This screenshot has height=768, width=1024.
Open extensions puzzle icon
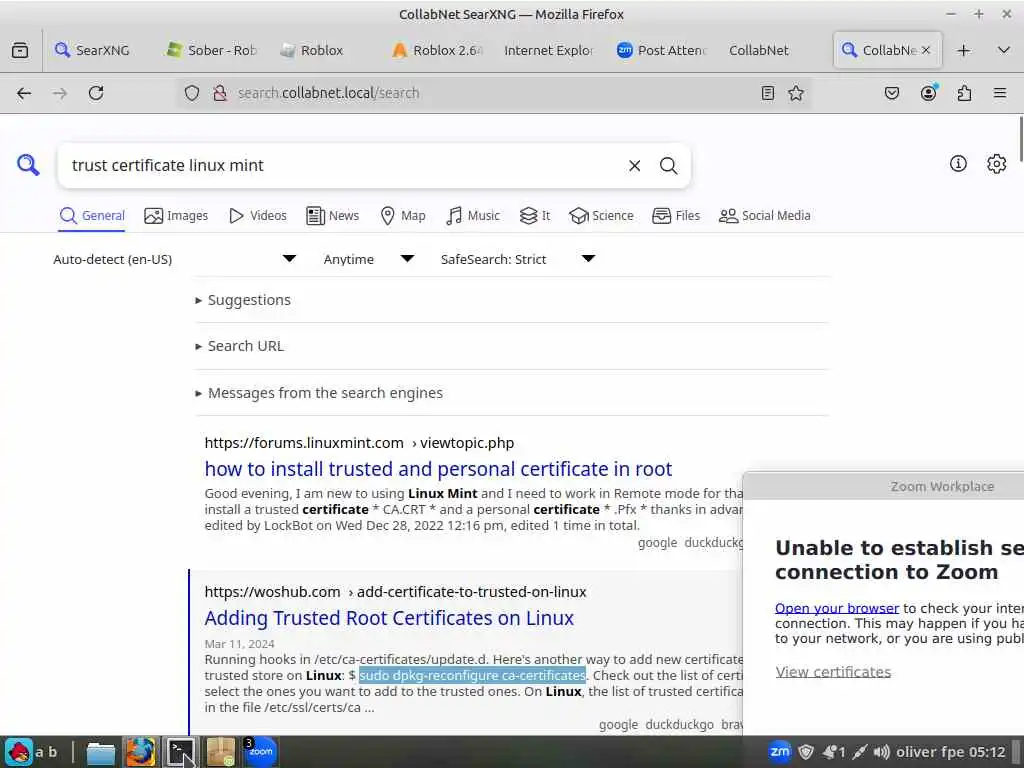964,93
